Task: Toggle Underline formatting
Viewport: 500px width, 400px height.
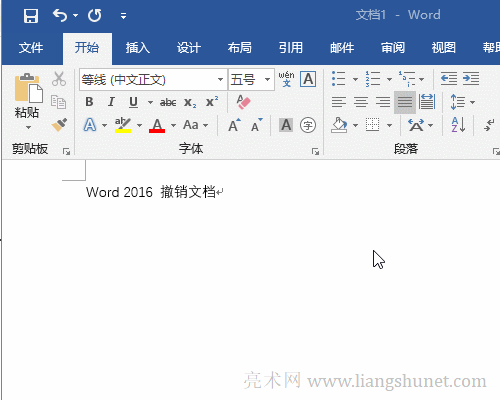Action: pos(133,102)
